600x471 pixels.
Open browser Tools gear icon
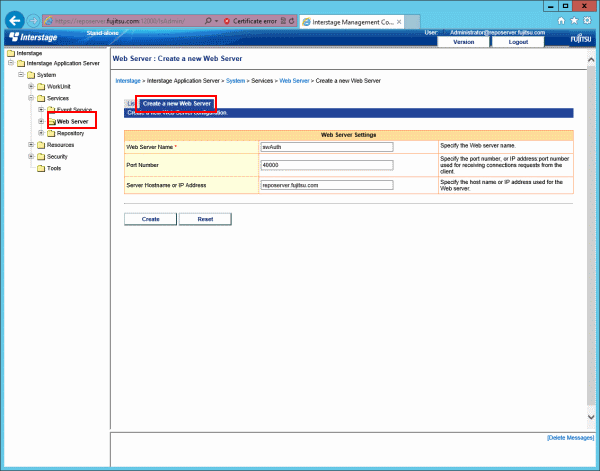[587, 21]
